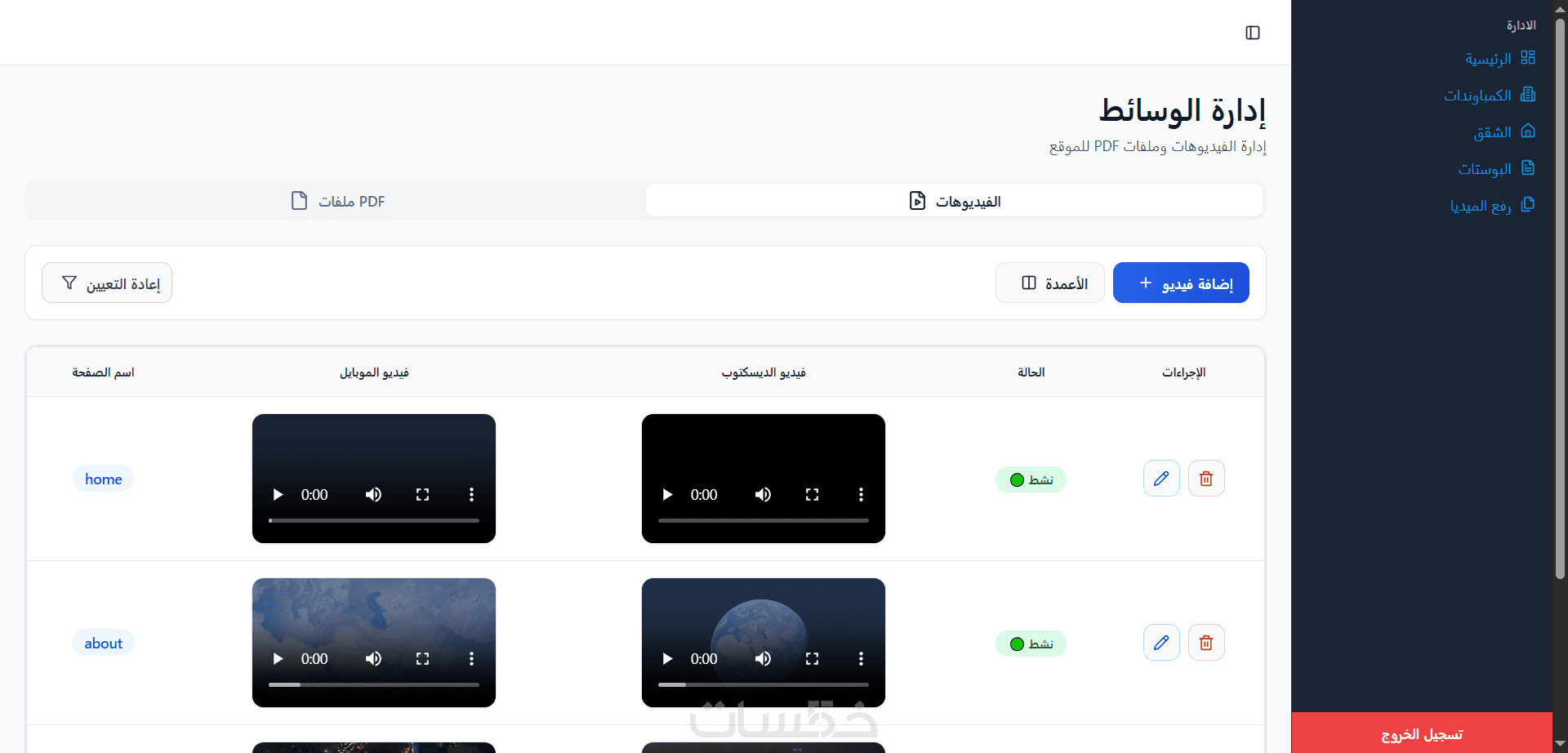
Task: Open more options on about desktop video
Action: click(861, 658)
